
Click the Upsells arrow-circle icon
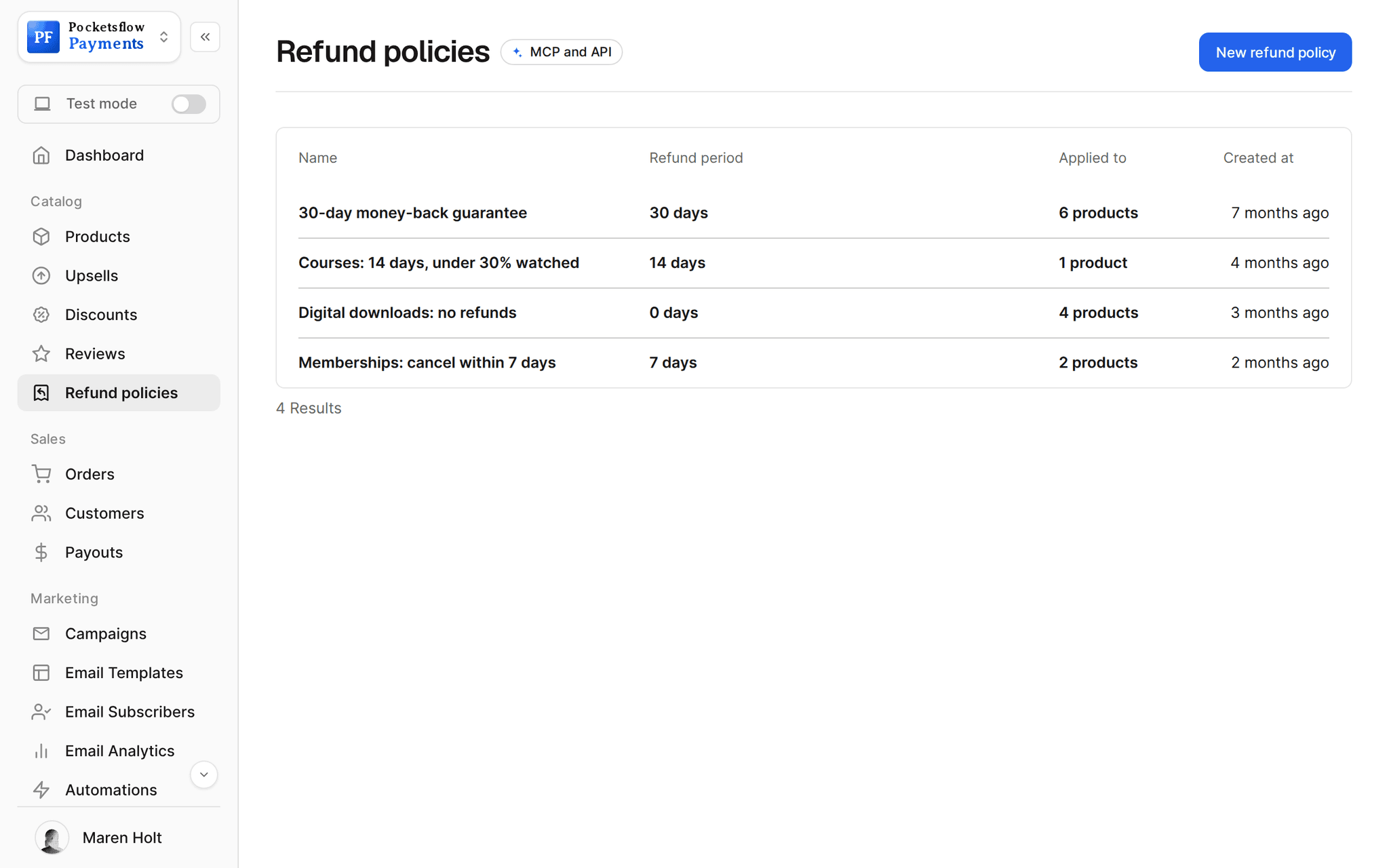(x=41, y=276)
